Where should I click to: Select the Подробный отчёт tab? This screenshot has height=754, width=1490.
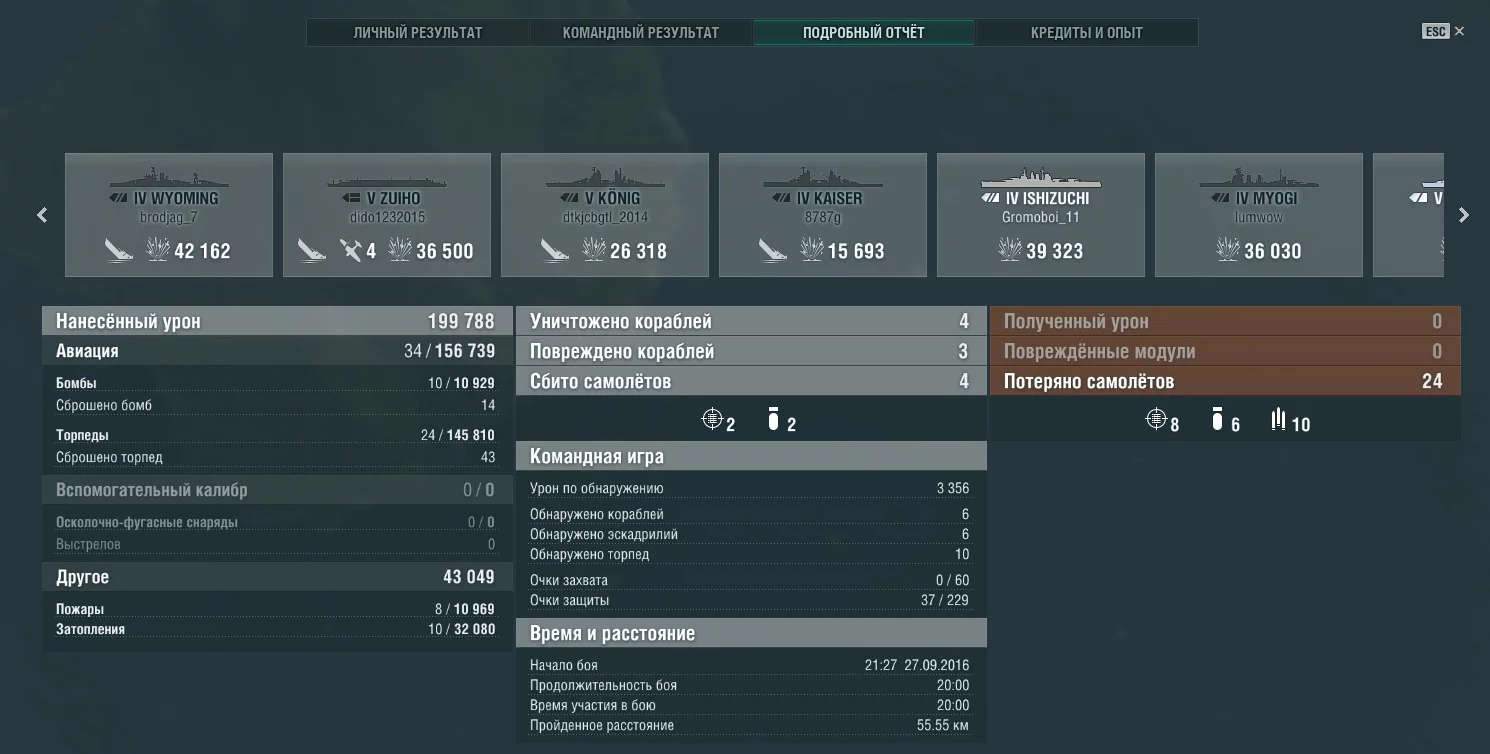click(x=864, y=33)
